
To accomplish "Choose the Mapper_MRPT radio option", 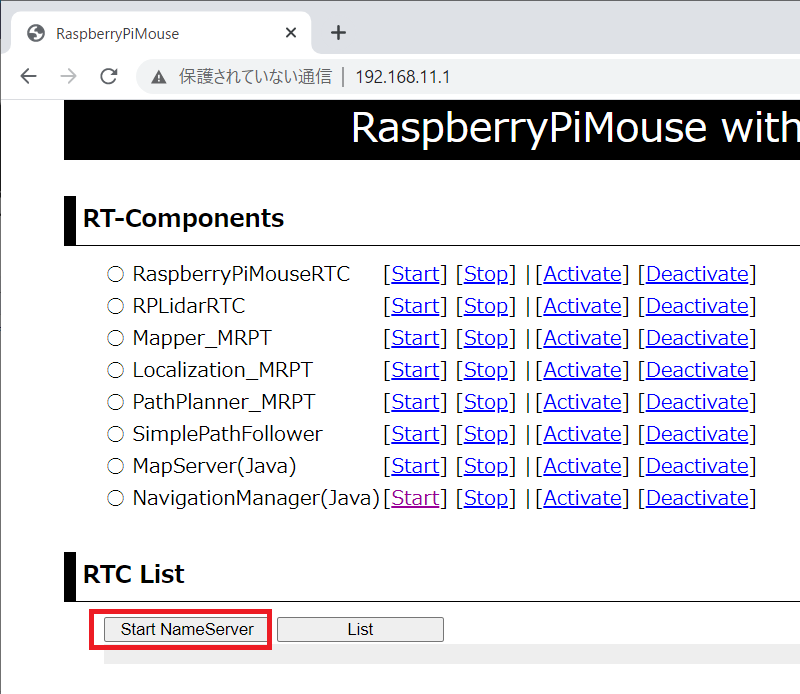I will click(115, 338).
